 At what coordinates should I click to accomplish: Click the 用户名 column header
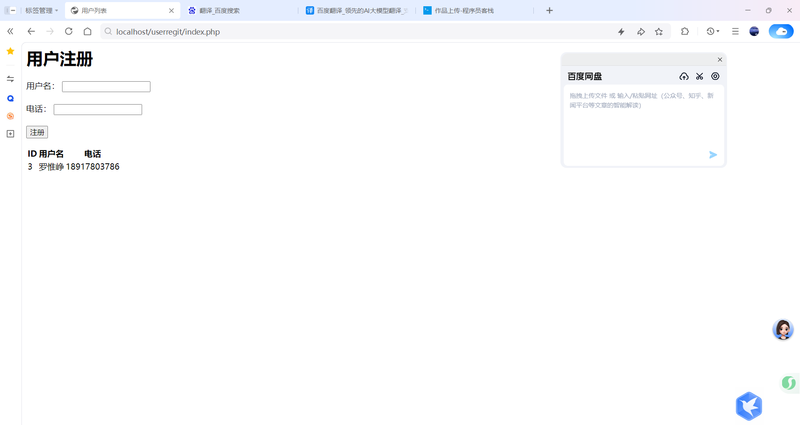click(x=51, y=154)
